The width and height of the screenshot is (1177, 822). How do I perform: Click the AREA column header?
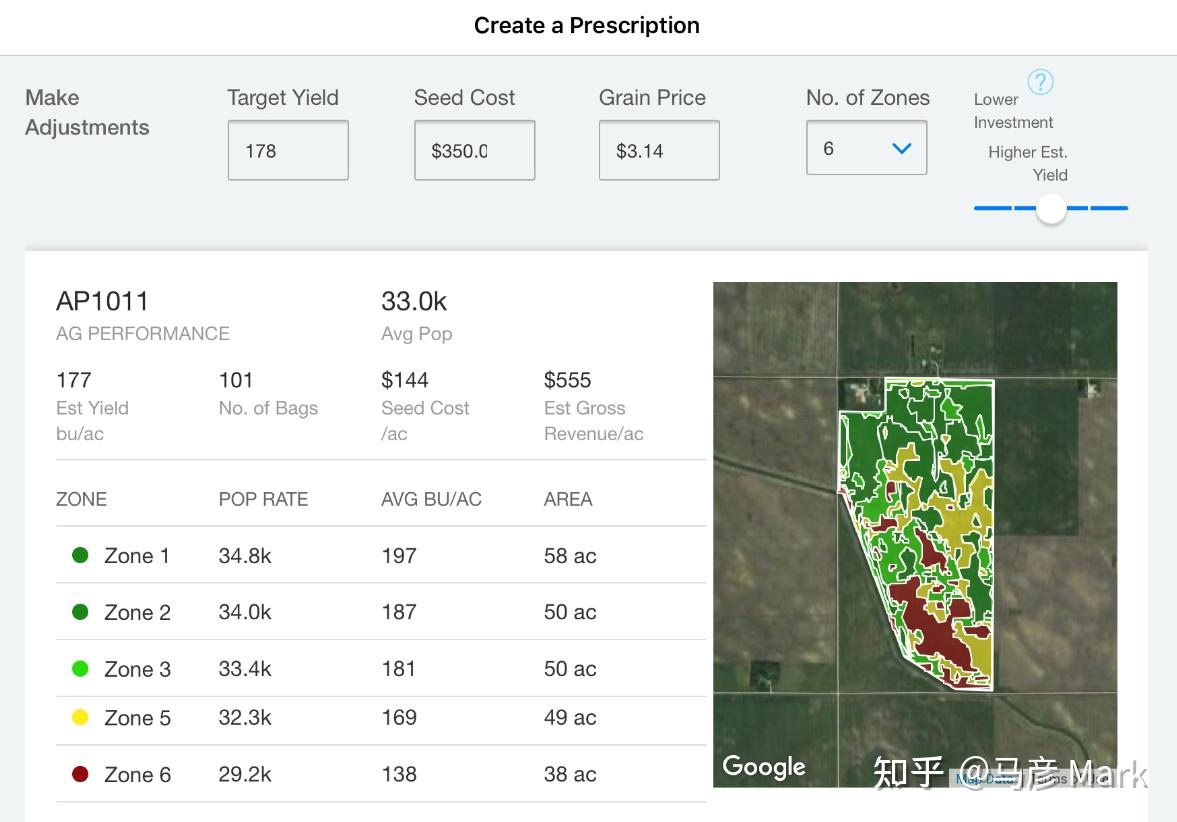(568, 499)
